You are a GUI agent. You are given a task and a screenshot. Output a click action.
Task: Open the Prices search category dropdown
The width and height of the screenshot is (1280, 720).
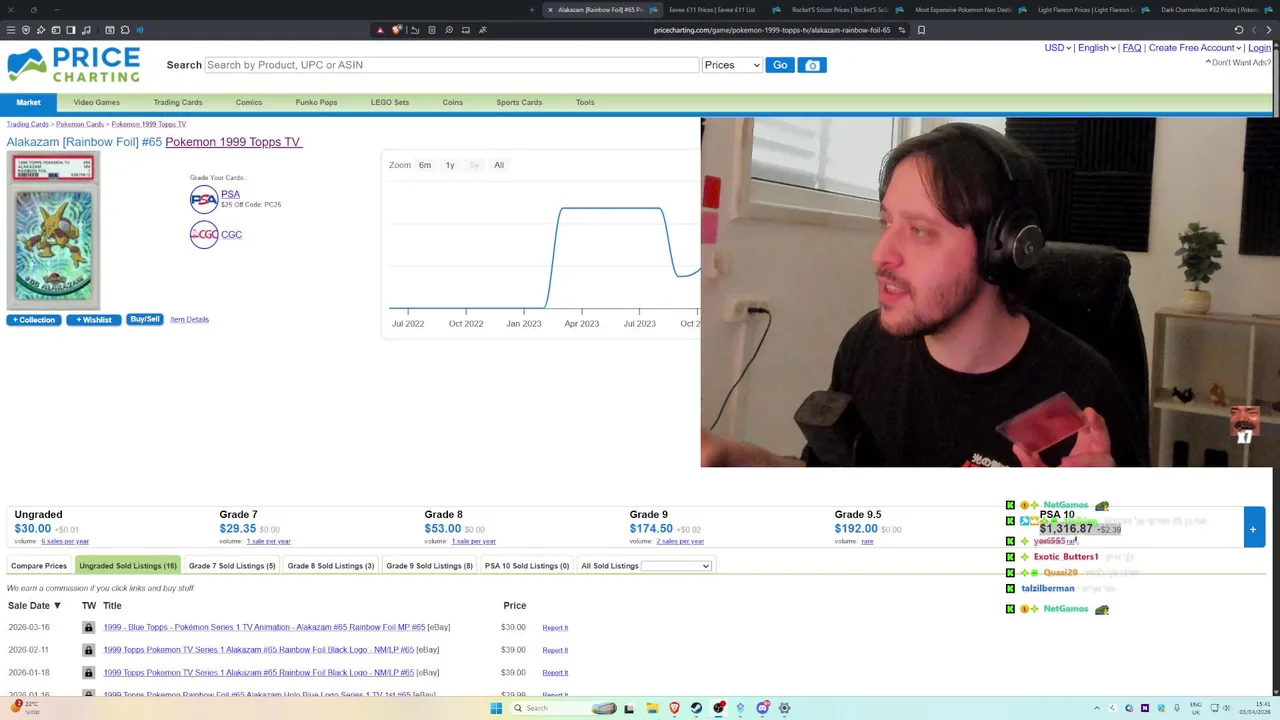(x=732, y=65)
